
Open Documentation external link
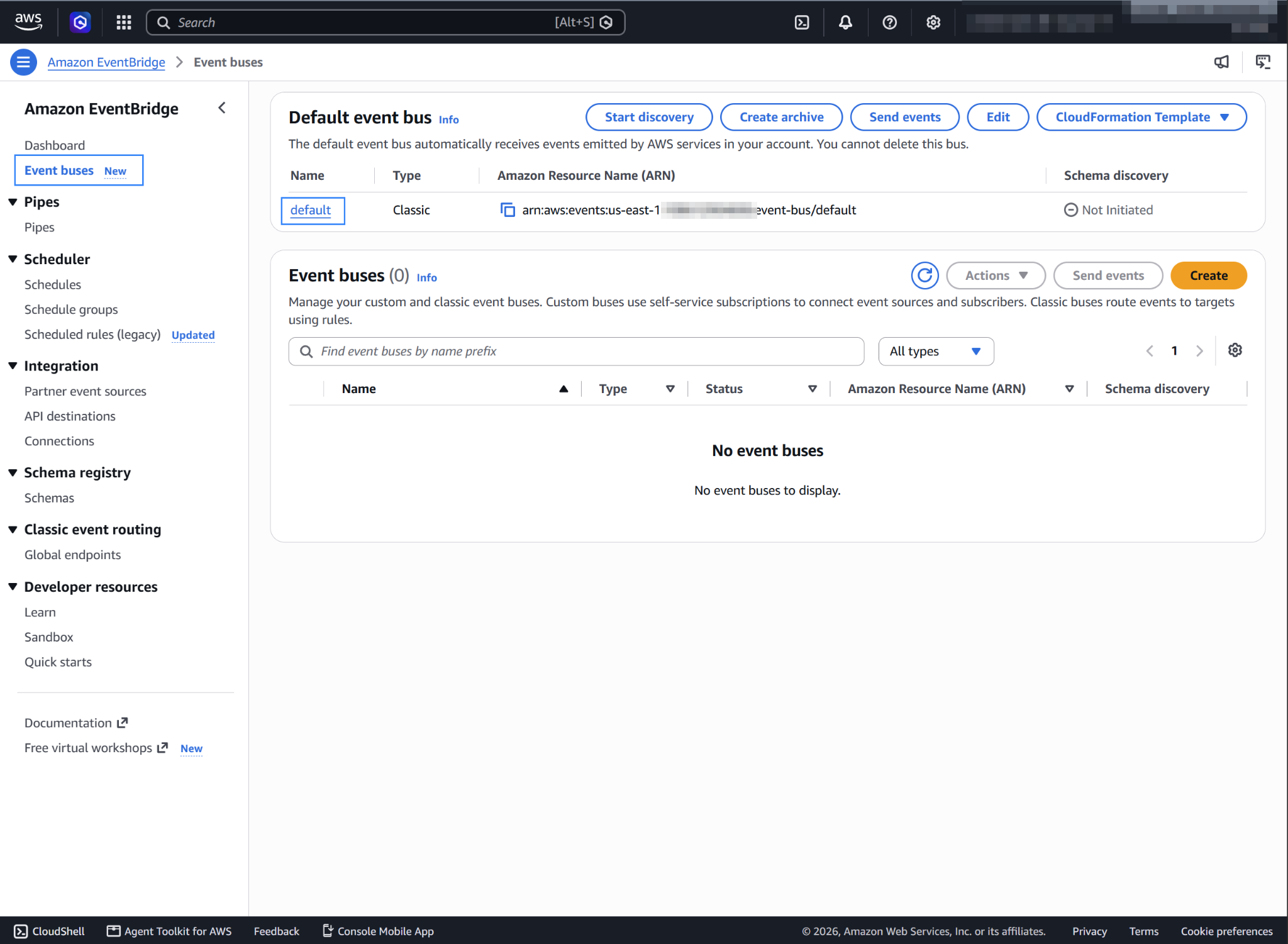(x=76, y=723)
